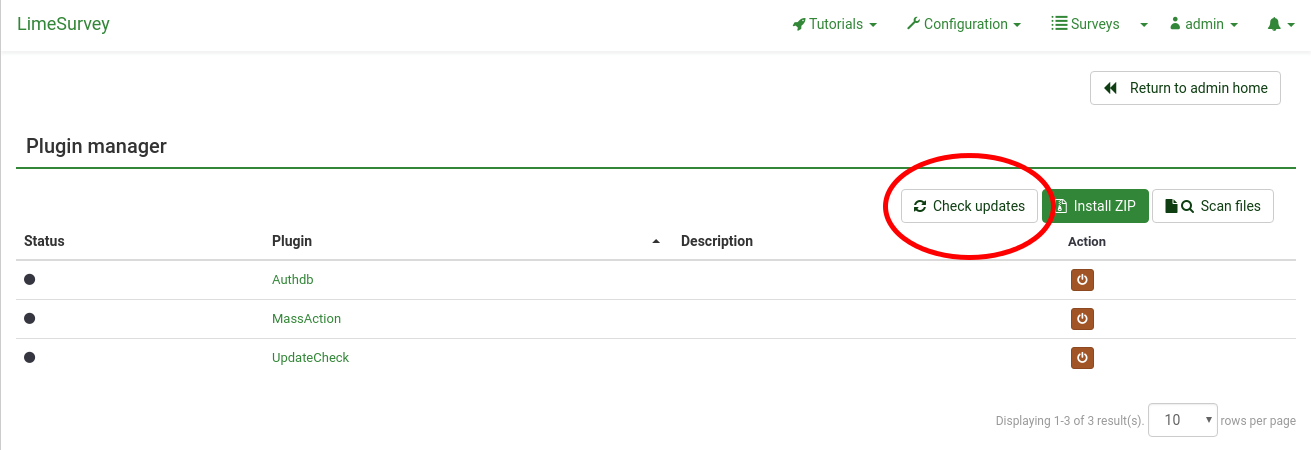The image size is (1311, 450).
Task: Open the Tutorials menu
Action: [835, 24]
